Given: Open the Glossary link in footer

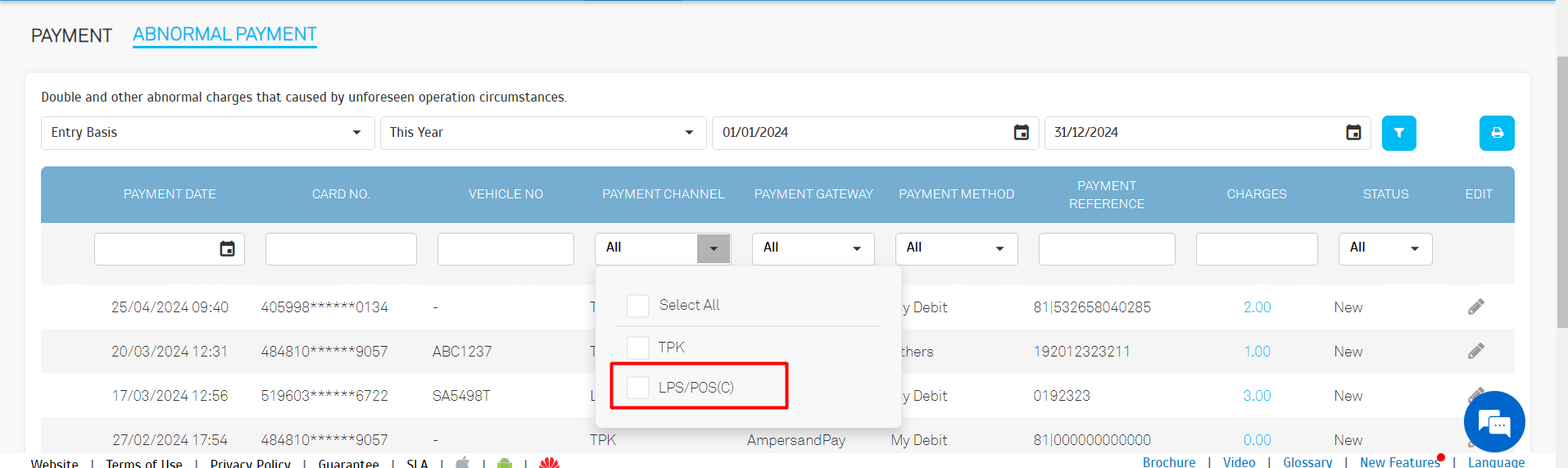Looking at the screenshot, I should pyautogui.click(x=1307, y=462).
